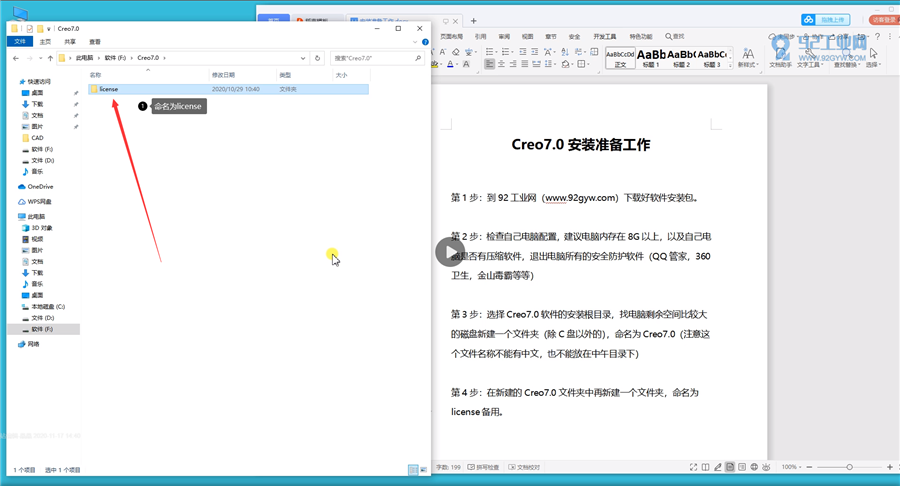900x486 pixels.
Task: Click the zoom in plus button in WPS
Action: pyautogui.click(x=890, y=467)
